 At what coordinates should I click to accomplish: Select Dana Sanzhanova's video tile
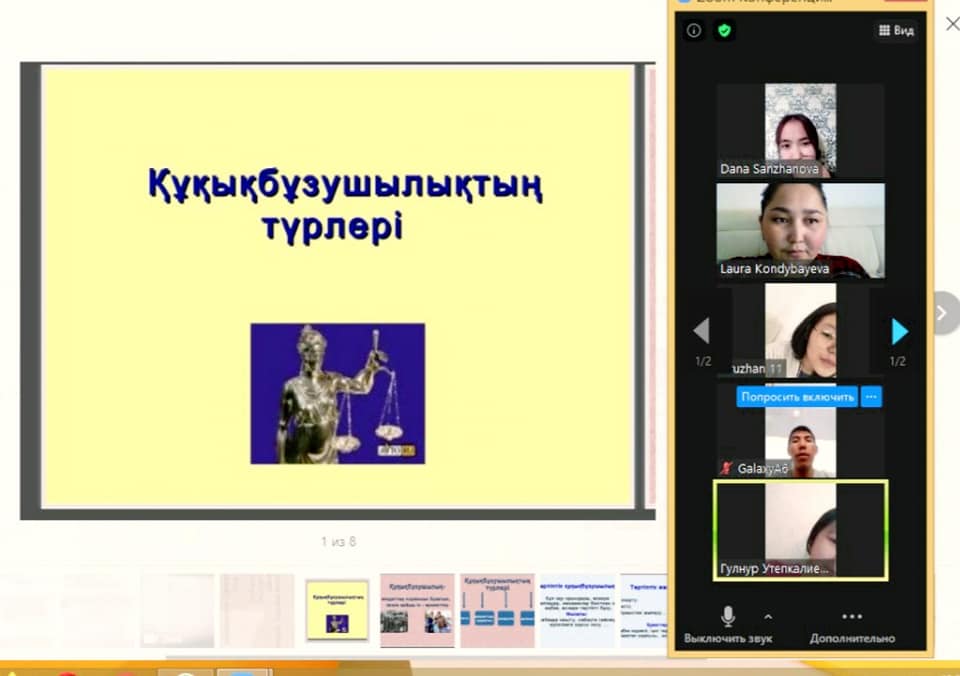(x=800, y=130)
